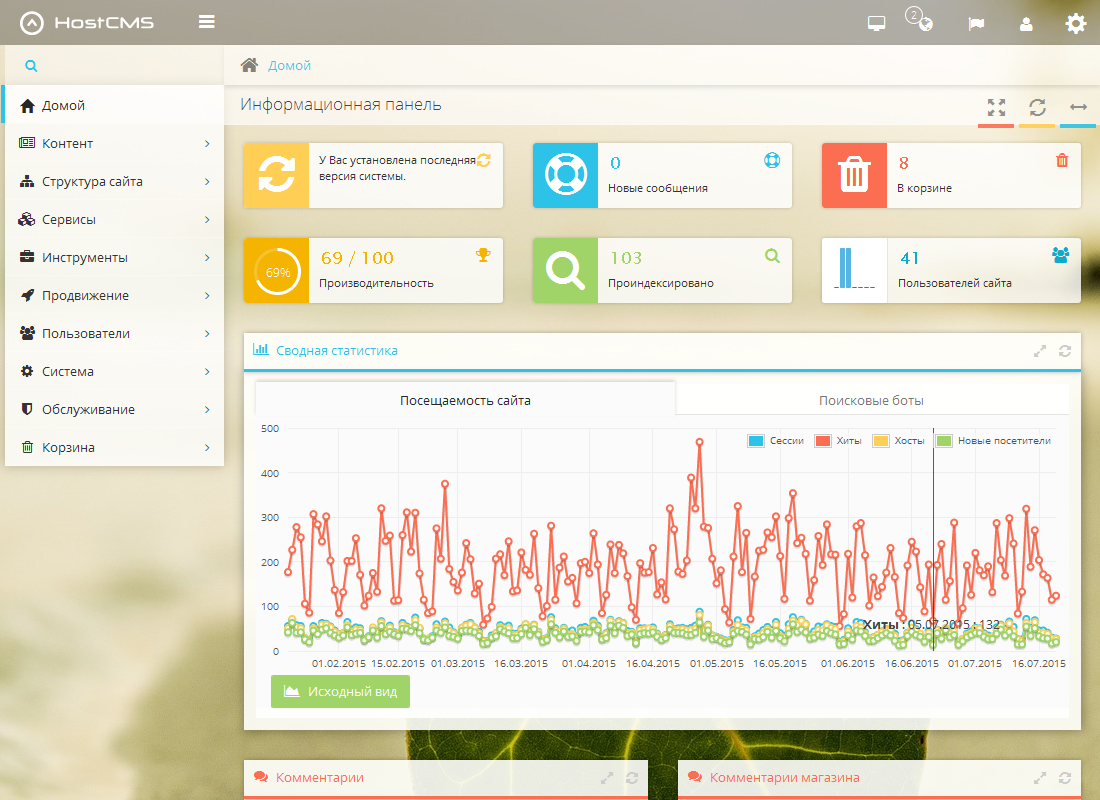Switch to the Поисковые боты tab

(871, 400)
